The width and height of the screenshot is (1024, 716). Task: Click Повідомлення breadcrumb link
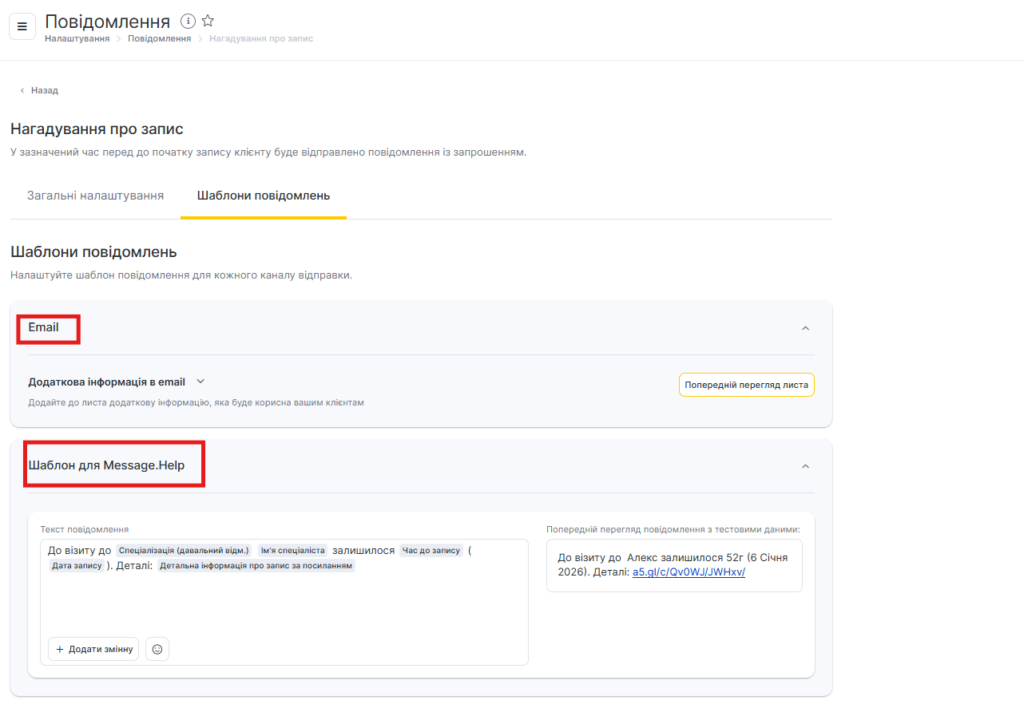pos(159,38)
